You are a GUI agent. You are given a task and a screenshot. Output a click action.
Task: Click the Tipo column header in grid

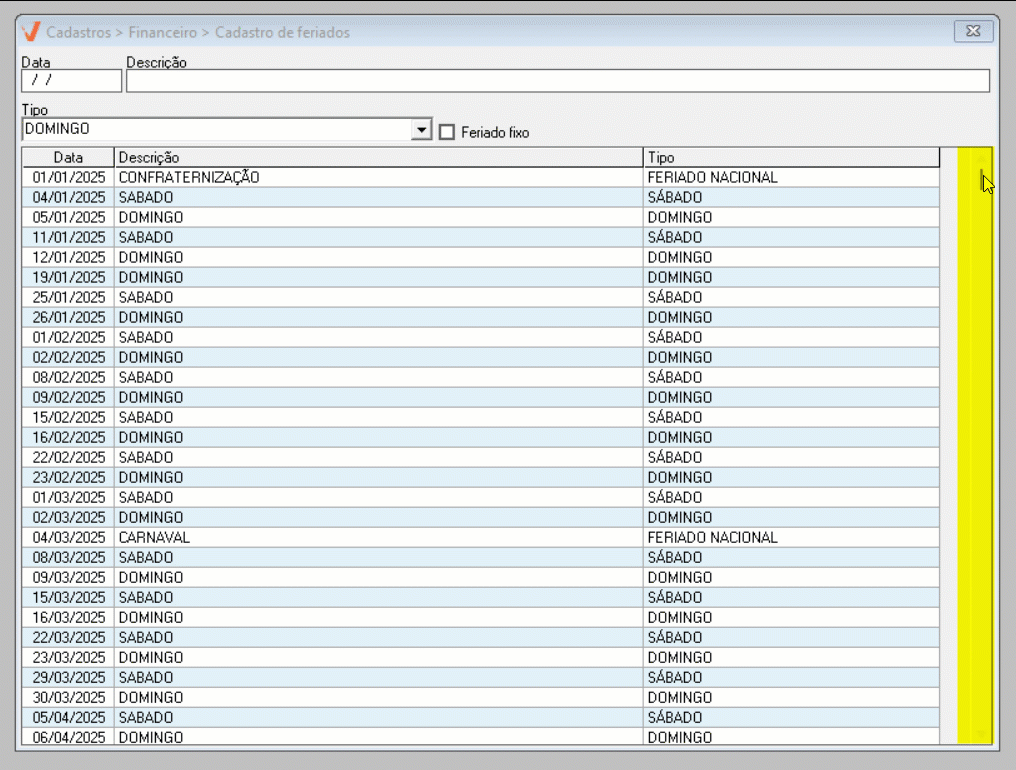click(x=790, y=157)
